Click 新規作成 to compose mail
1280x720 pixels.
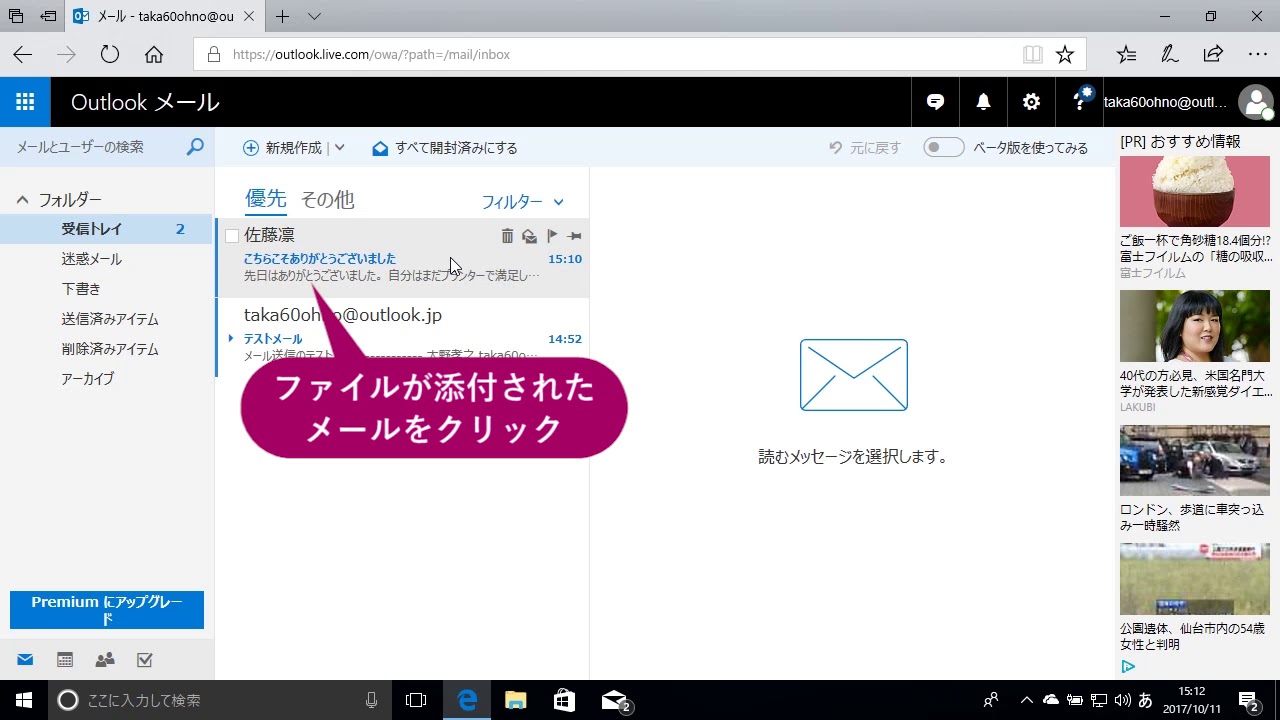pyautogui.click(x=283, y=148)
